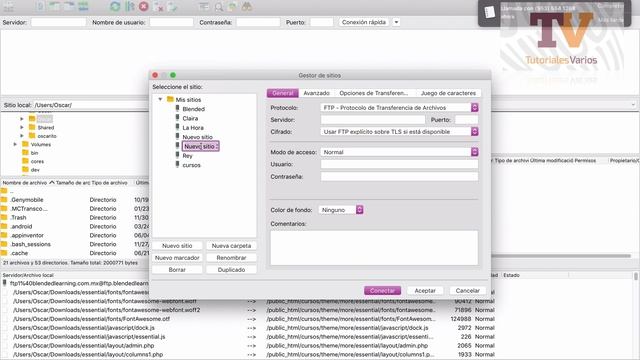Click the Duplicado button
This screenshot has width=640, height=360.
click(x=231, y=270)
